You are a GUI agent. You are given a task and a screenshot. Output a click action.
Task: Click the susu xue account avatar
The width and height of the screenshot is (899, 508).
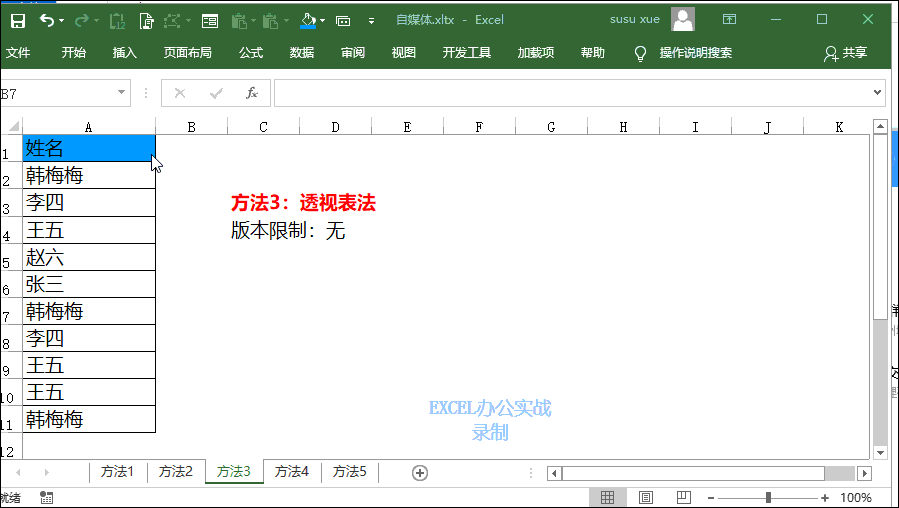683,19
